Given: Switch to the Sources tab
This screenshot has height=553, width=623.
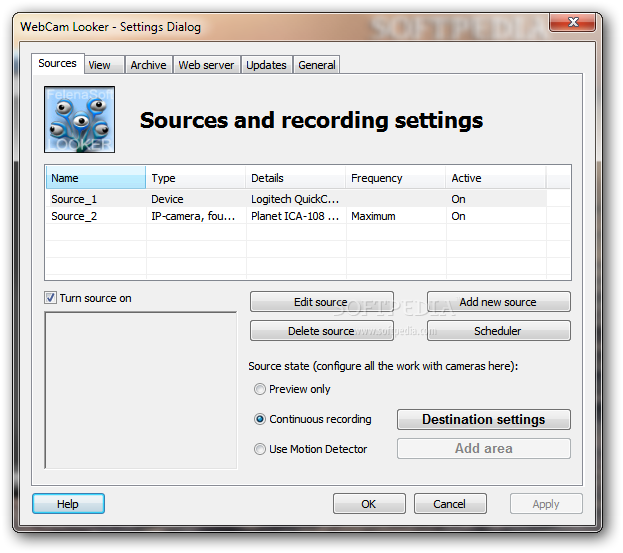Looking at the screenshot, I should click(58, 64).
